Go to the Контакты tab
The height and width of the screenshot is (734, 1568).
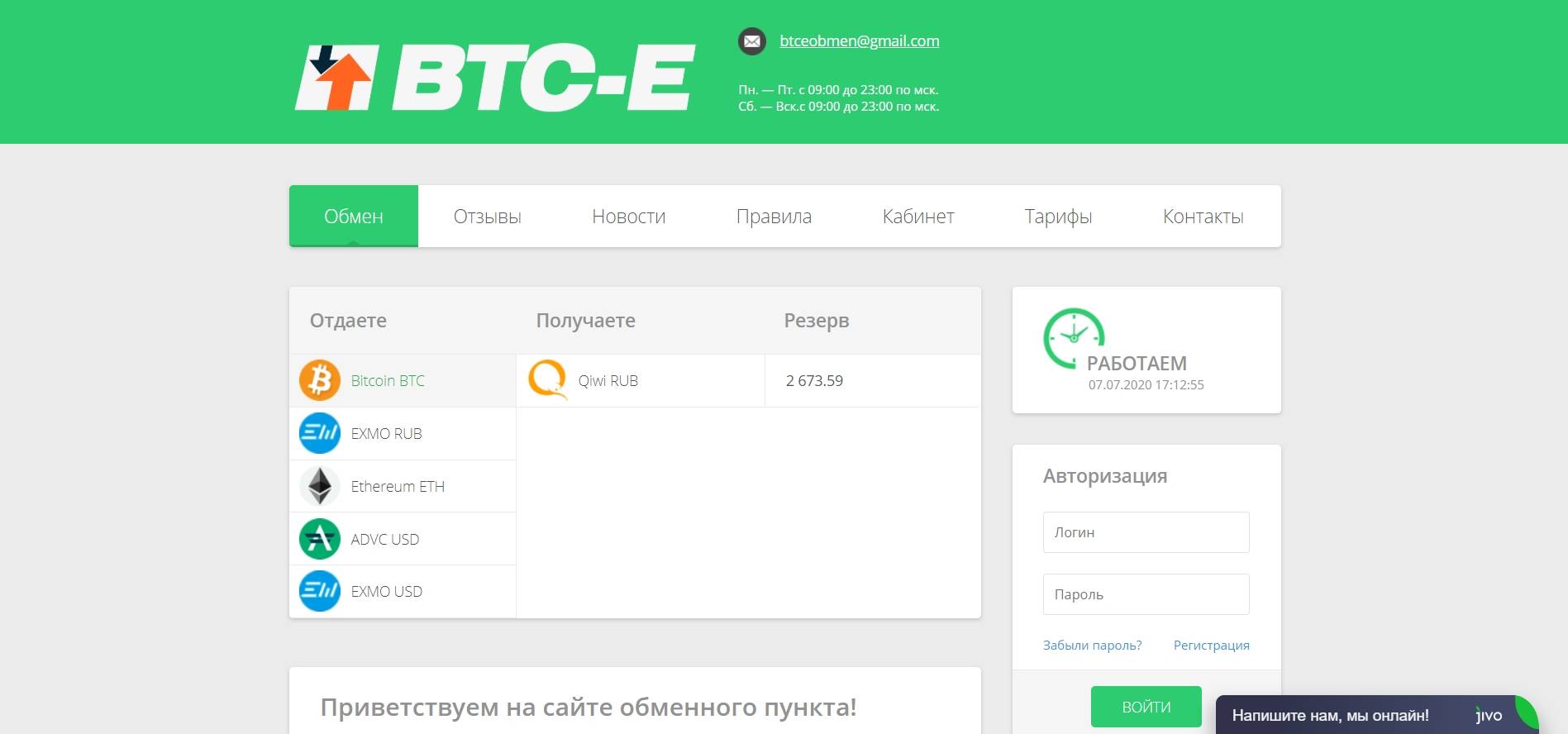tap(1203, 217)
